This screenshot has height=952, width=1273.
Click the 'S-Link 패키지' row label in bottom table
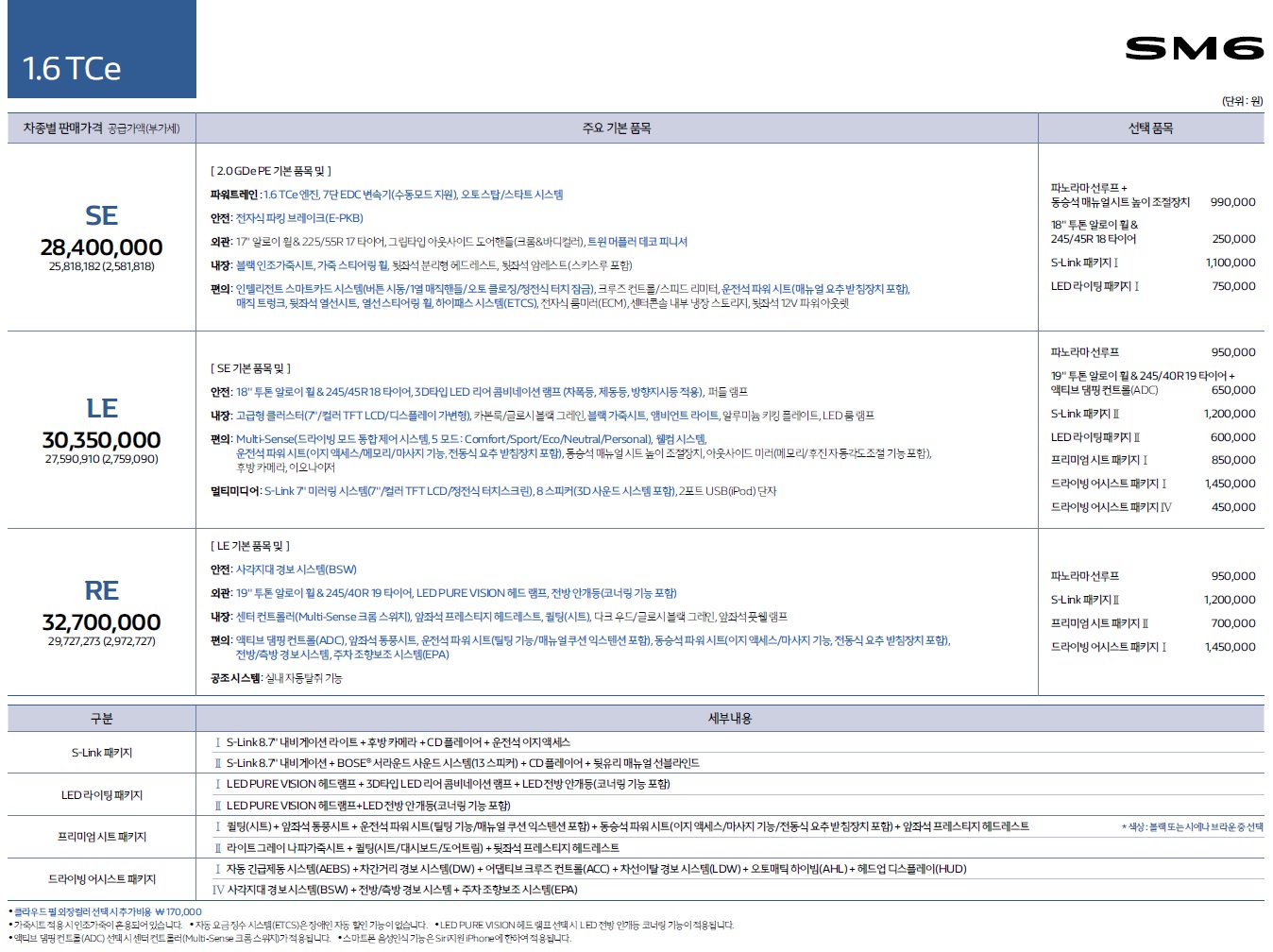pyautogui.click(x=101, y=753)
